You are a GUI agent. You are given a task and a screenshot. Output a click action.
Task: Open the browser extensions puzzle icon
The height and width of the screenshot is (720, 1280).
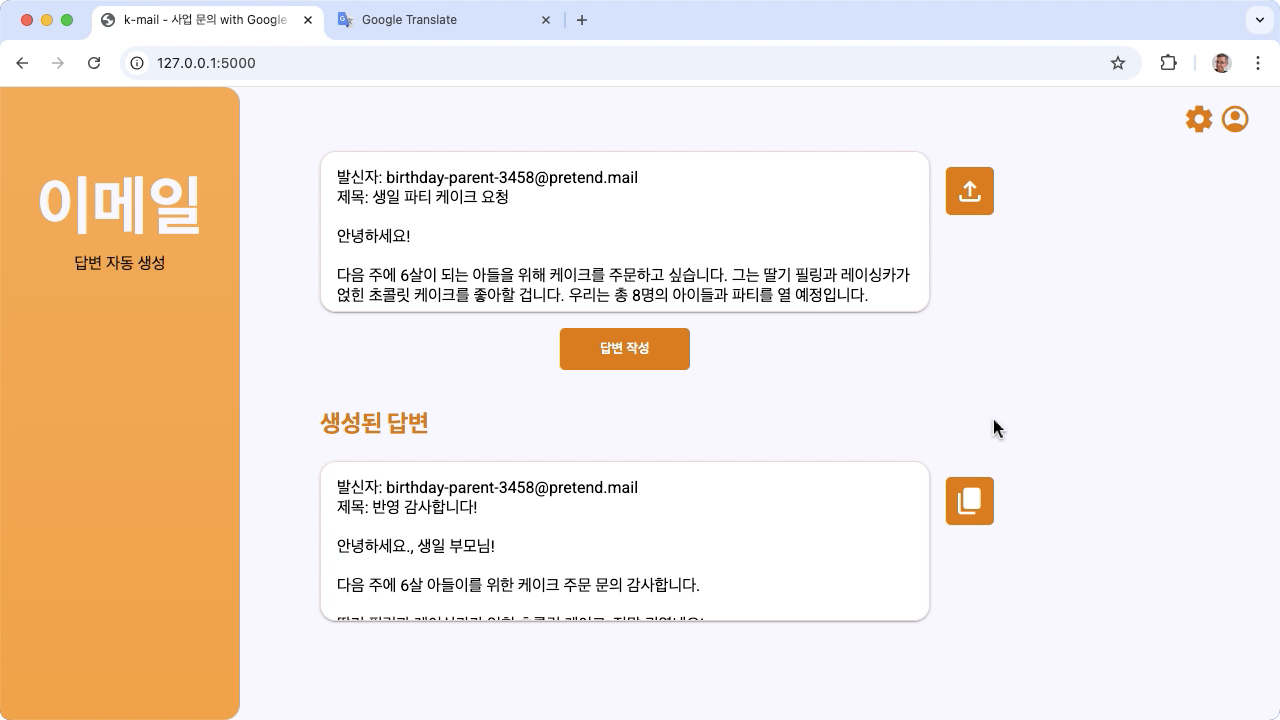pos(1168,62)
